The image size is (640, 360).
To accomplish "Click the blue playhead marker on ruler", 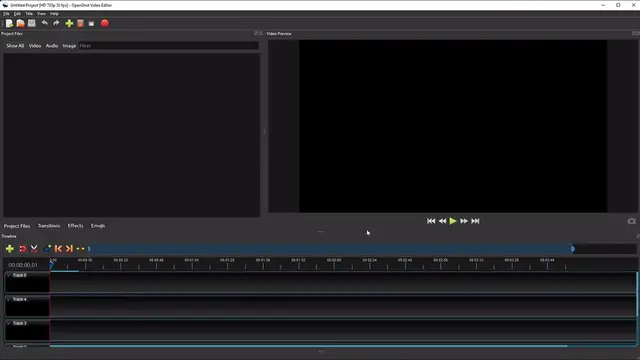I will pos(52,265).
